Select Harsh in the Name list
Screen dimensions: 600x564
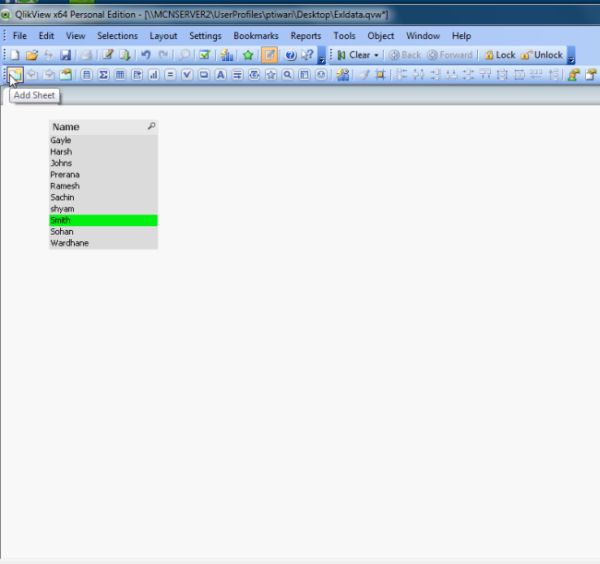click(x=103, y=152)
